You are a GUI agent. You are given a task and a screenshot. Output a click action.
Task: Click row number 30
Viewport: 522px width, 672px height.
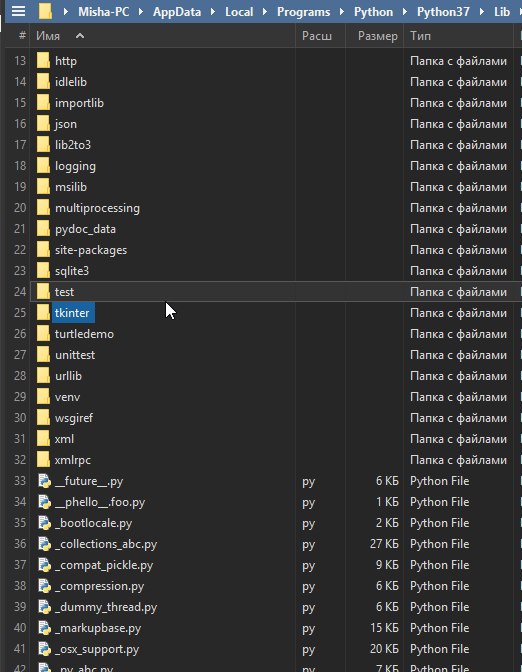pyautogui.click(x=20, y=418)
